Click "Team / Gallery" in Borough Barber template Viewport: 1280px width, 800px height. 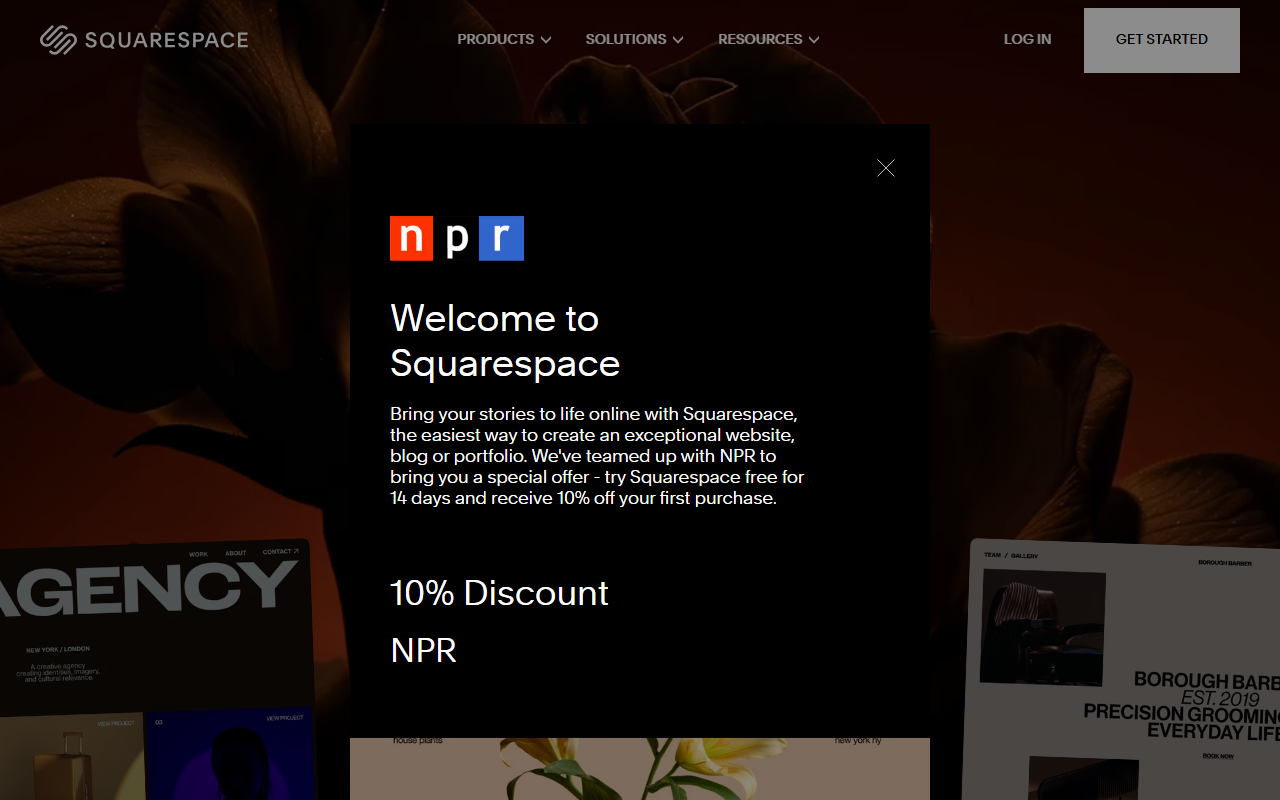[x=1011, y=555]
